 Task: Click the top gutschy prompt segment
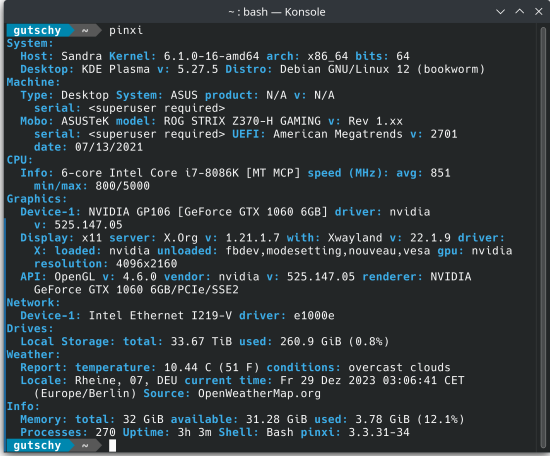click(37, 31)
